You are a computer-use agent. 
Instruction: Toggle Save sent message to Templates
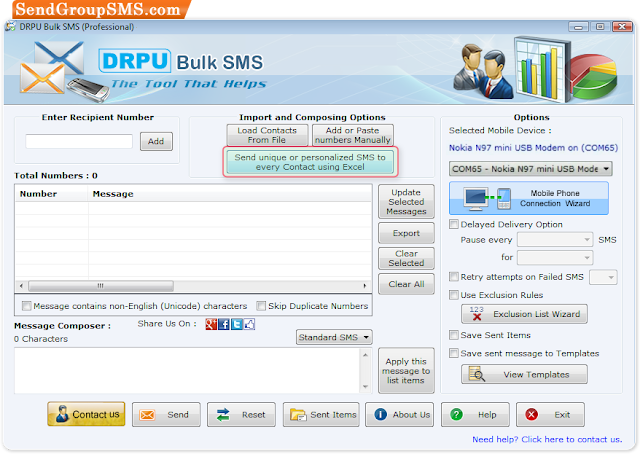coord(453,353)
